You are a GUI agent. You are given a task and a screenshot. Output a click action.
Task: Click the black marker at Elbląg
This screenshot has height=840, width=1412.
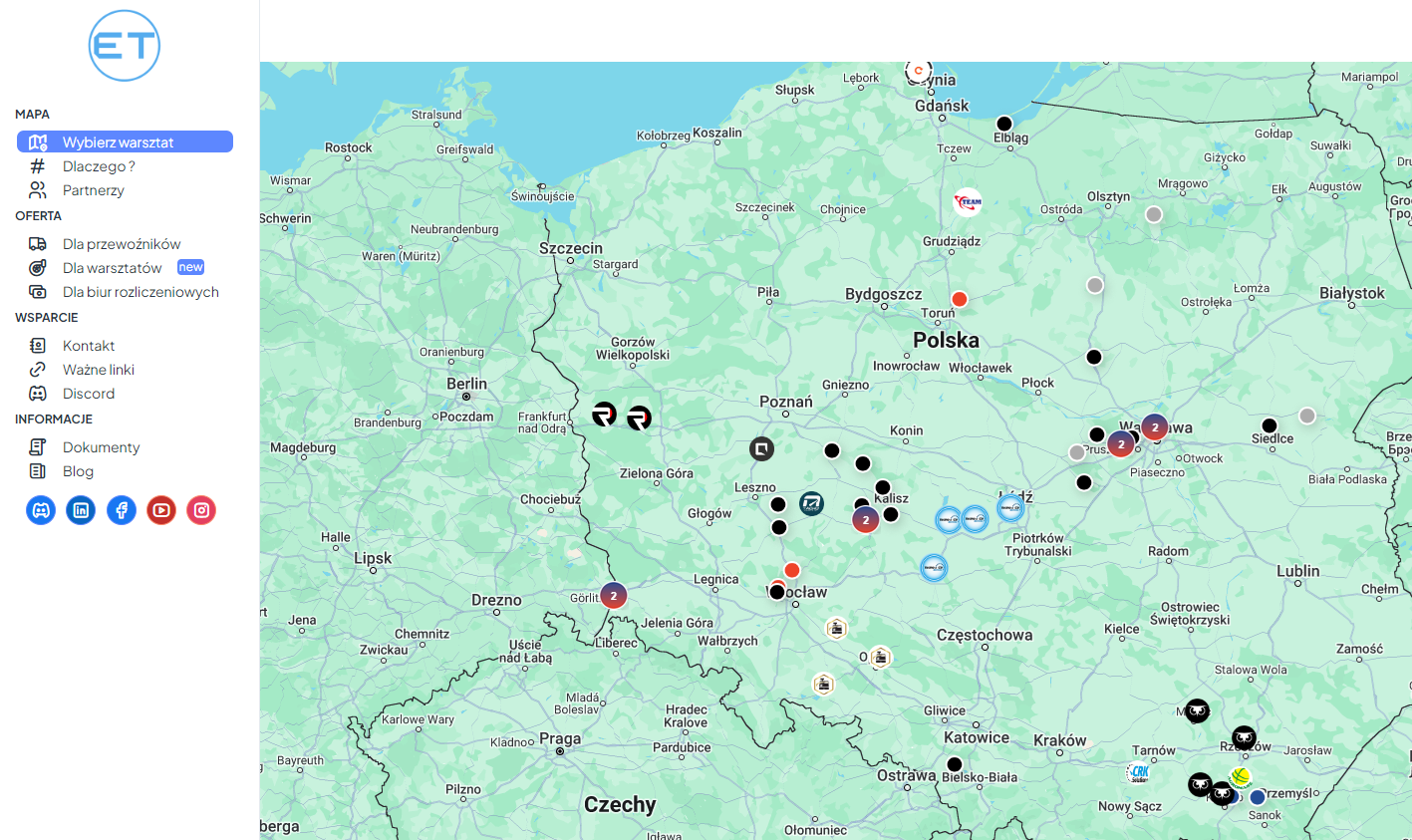1004,125
